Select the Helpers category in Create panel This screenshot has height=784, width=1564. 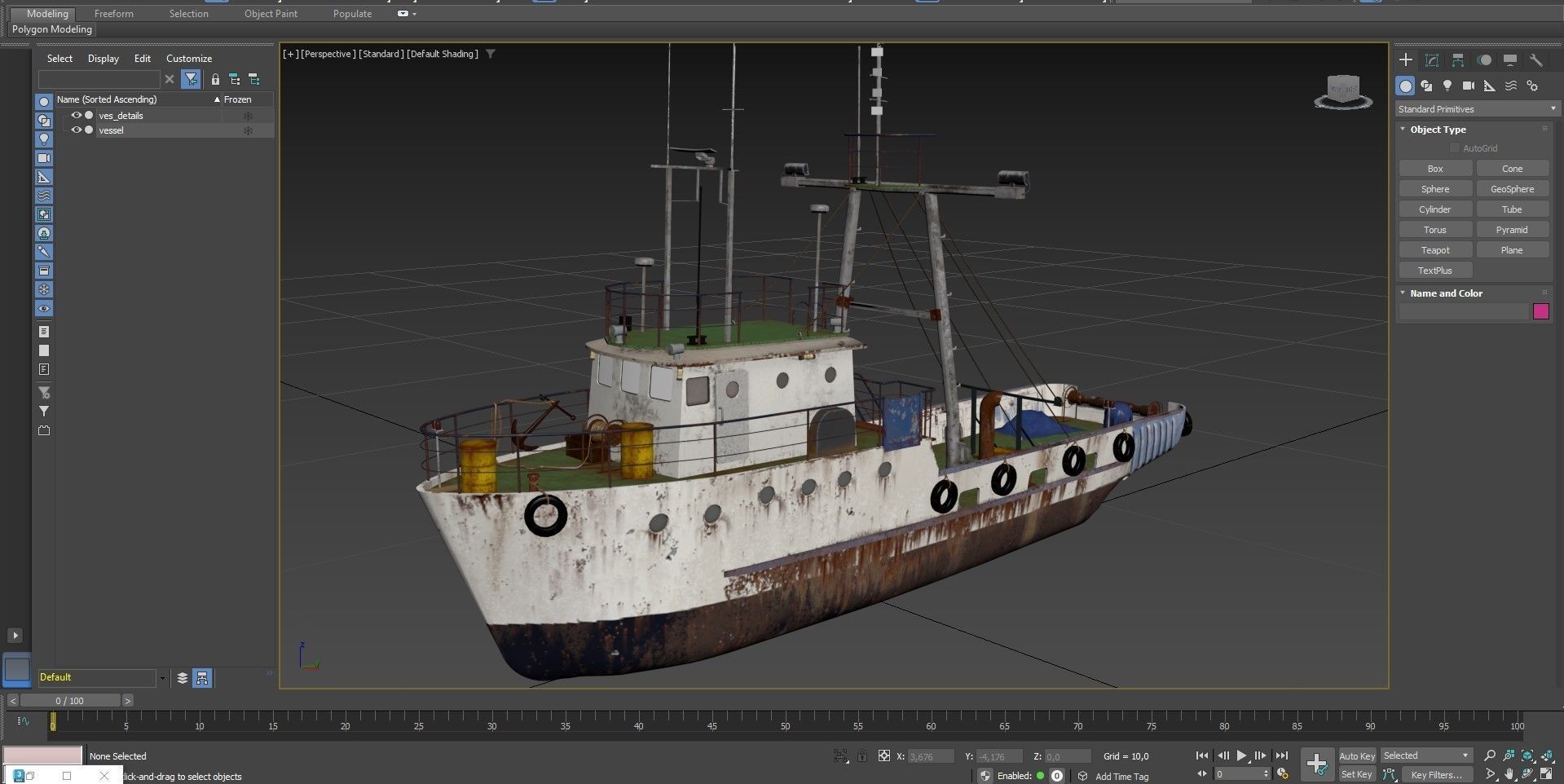(1490, 86)
